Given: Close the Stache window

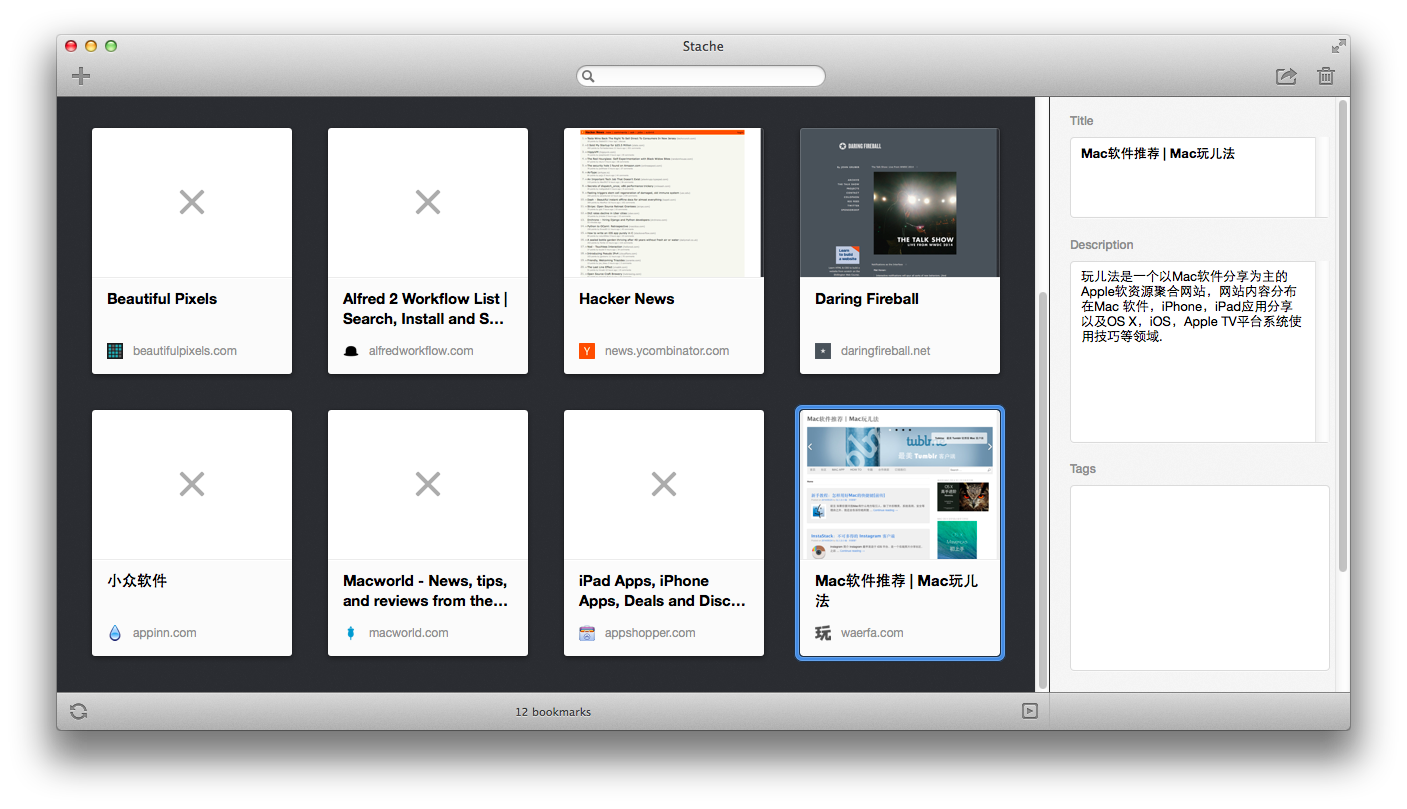Looking at the screenshot, I should 71,46.
